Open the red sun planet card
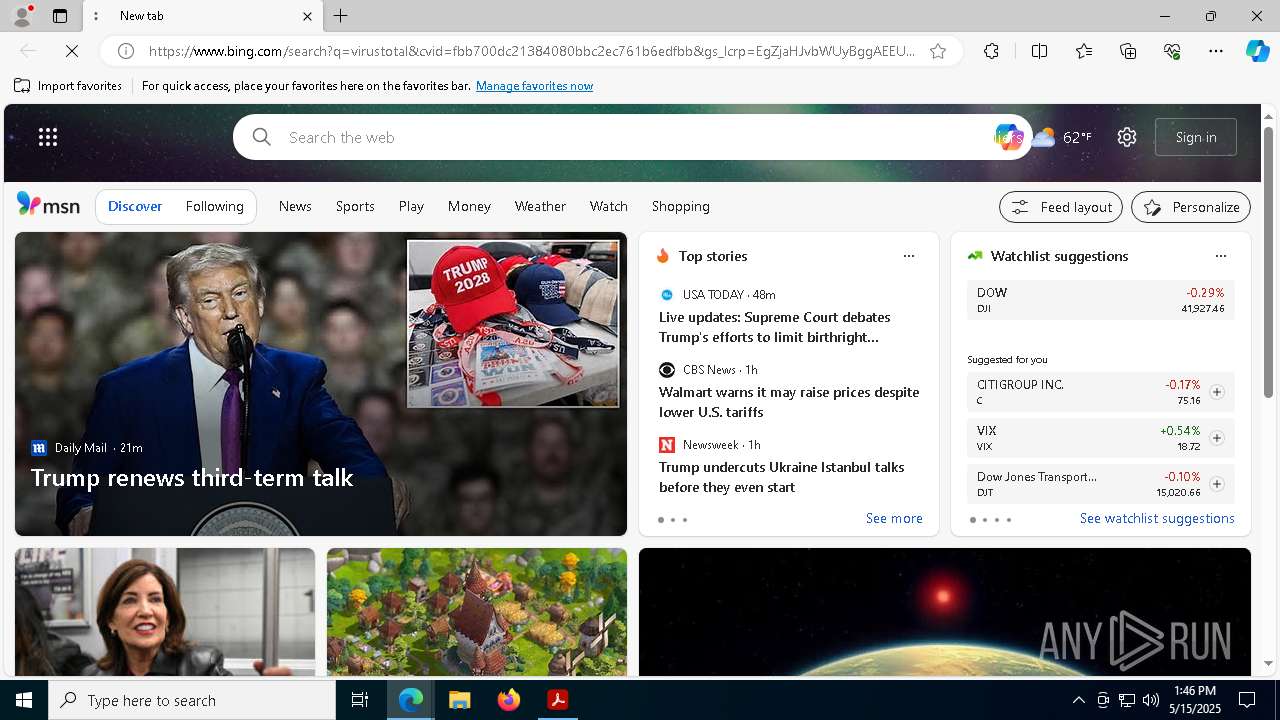This screenshot has width=1280, height=720. click(945, 612)
